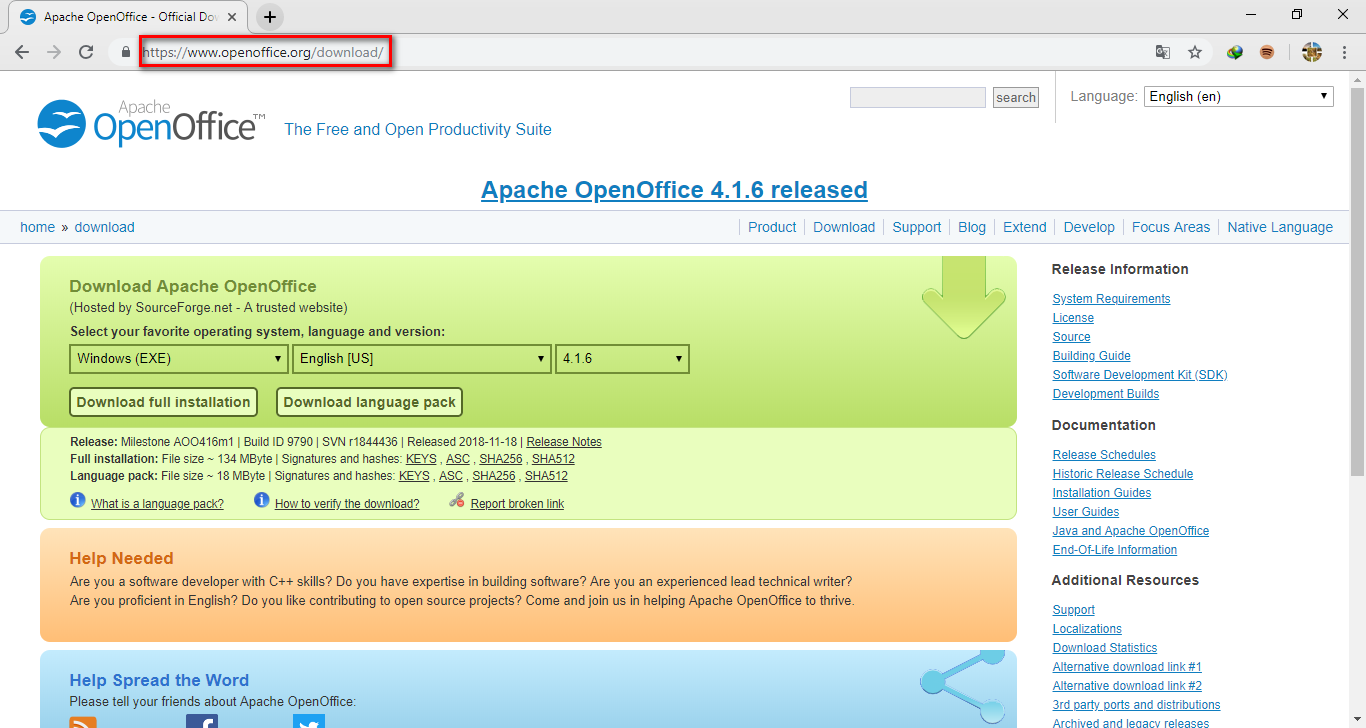Open the Windows (EXE) operating system dropdown
Image resolution: width=1366 pixels, height=728 pixels.
(178, 358)
